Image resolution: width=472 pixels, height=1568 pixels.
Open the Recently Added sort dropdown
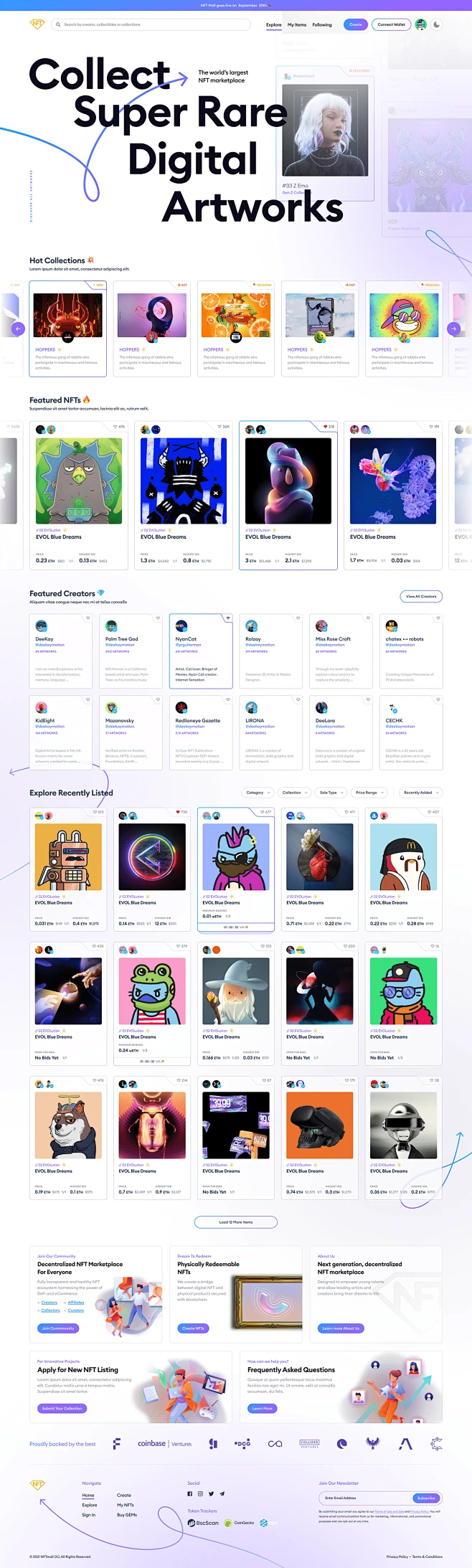[420, 793]
